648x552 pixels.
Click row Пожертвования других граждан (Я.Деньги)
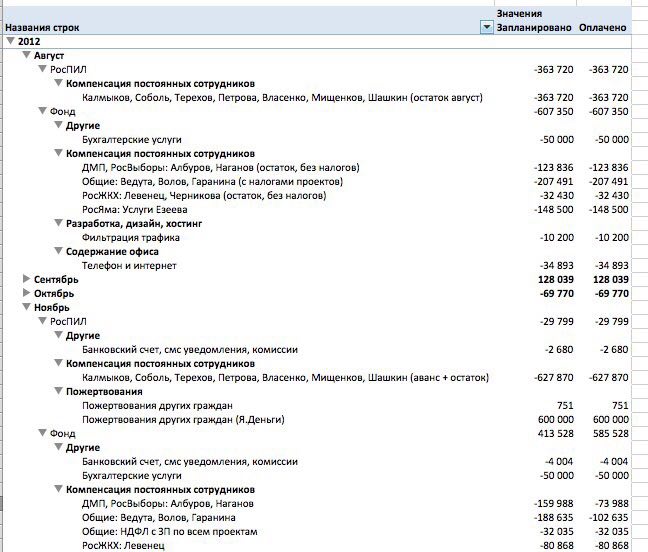pyautogui.click(x=183, y=420)
